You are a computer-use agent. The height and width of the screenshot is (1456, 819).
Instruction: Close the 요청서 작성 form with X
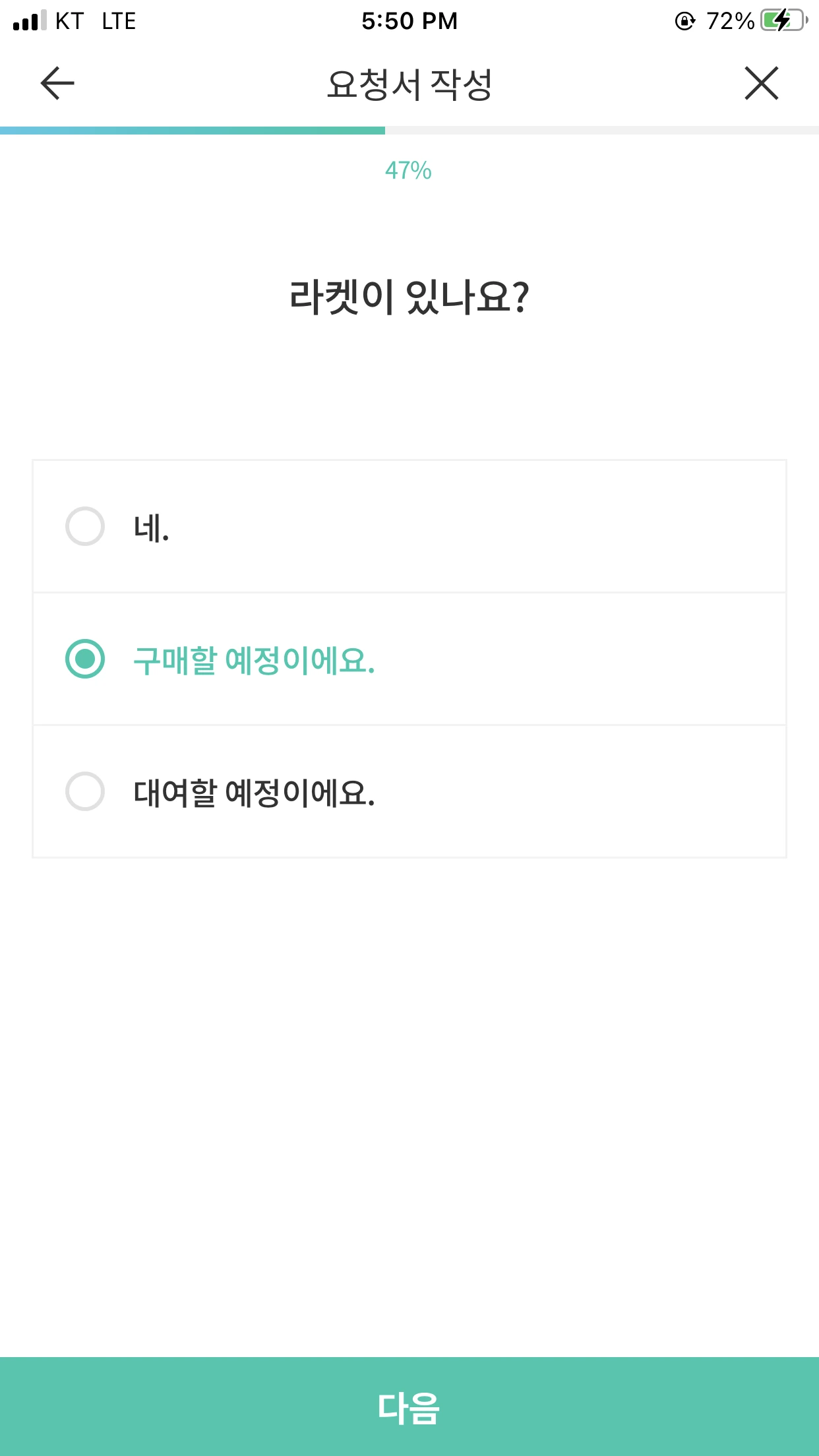(762, 84)
